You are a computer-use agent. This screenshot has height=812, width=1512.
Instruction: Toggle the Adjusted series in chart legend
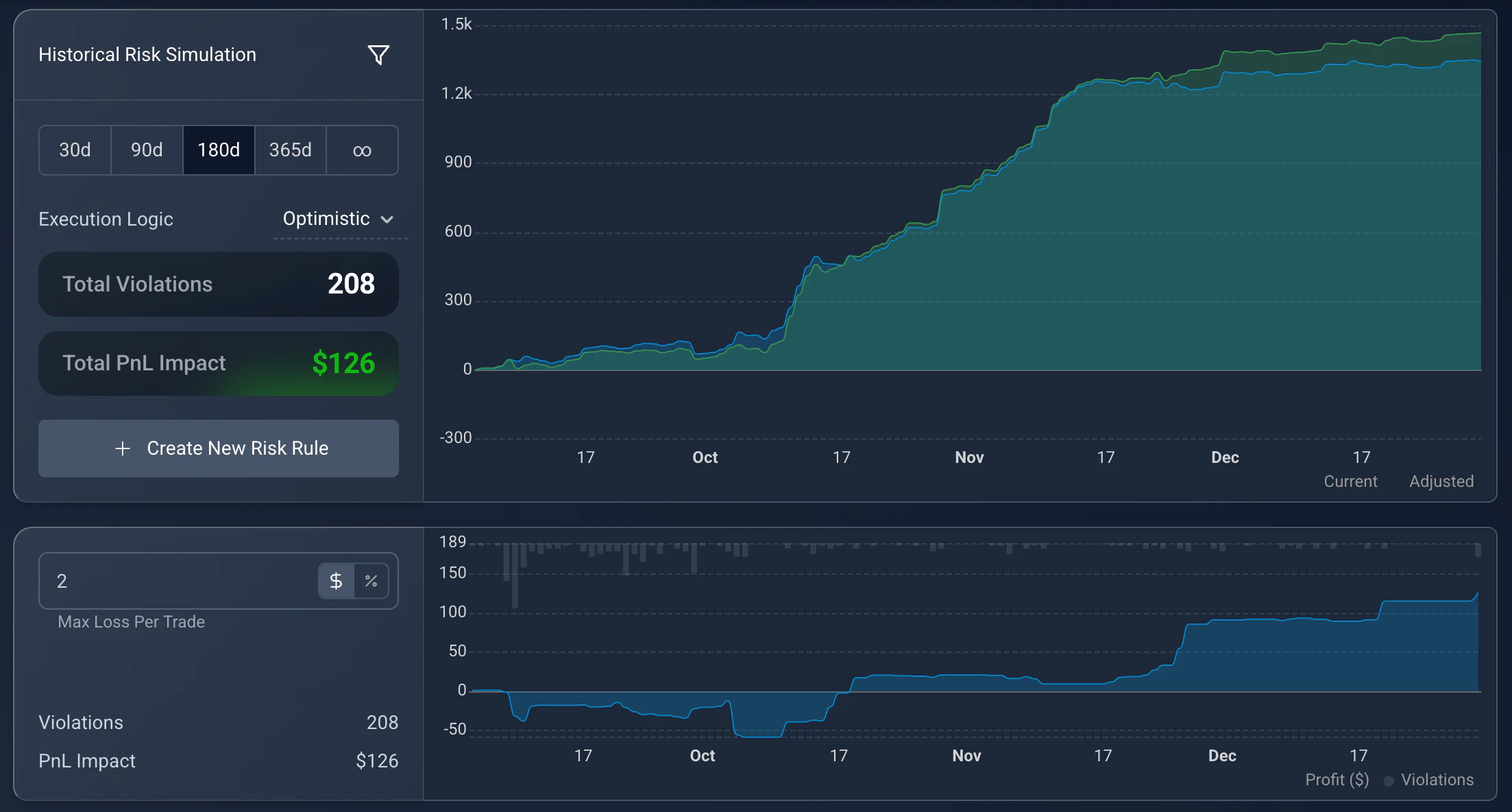[x=1441, y=481]
